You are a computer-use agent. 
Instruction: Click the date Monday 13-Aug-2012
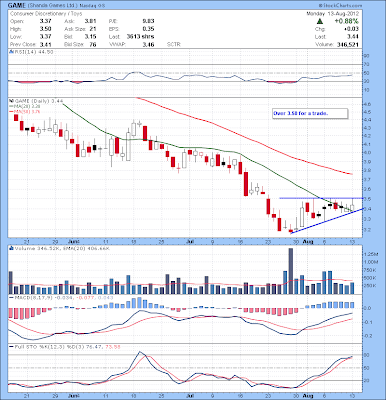coord(333,14)
